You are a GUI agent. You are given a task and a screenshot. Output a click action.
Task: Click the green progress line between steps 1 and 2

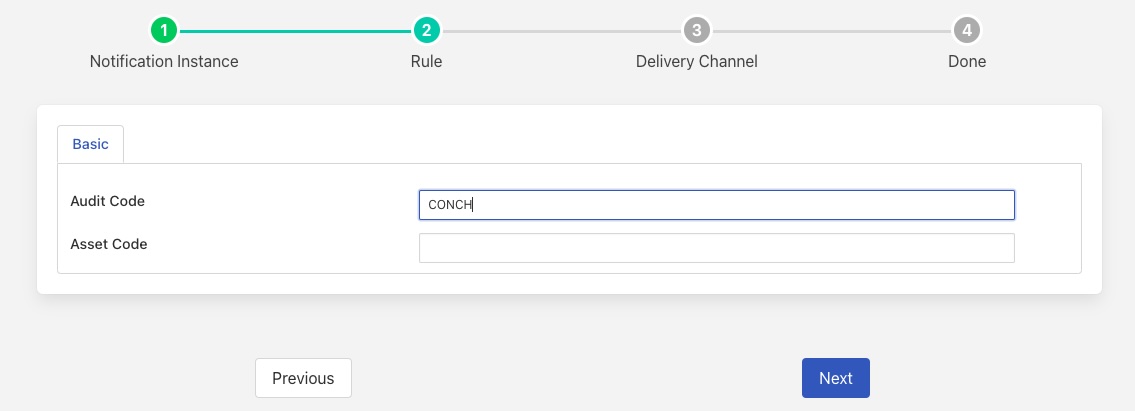[295, 31]
